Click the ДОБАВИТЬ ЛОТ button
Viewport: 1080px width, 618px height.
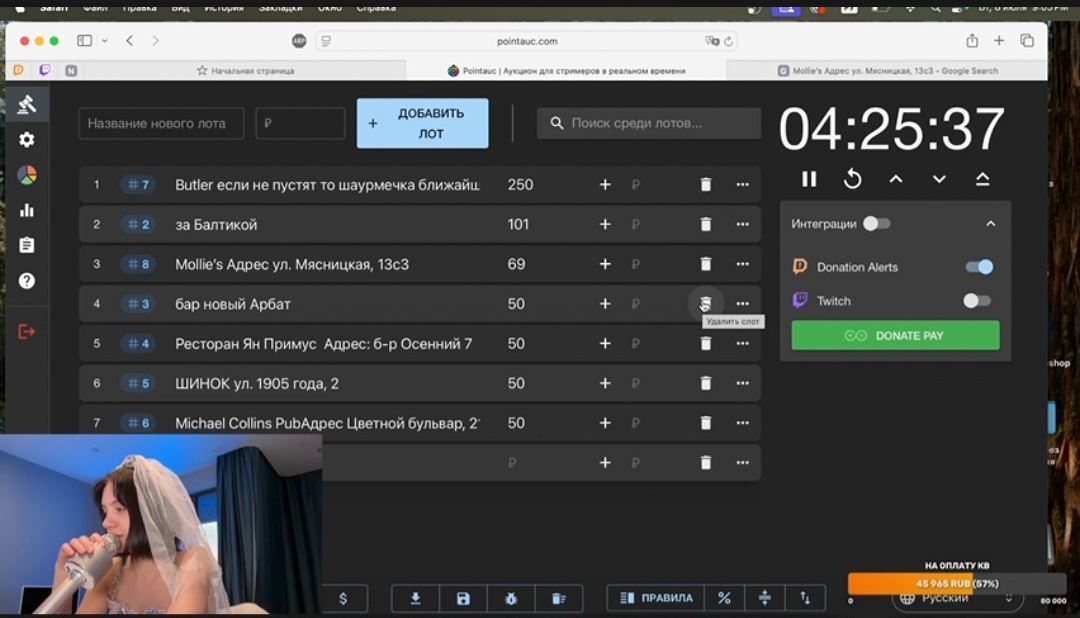pyautogui.click(x=422, y=123)
